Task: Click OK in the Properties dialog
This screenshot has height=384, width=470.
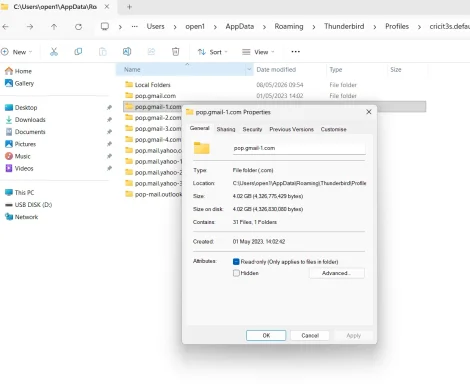Action: (x=266, y=335)
